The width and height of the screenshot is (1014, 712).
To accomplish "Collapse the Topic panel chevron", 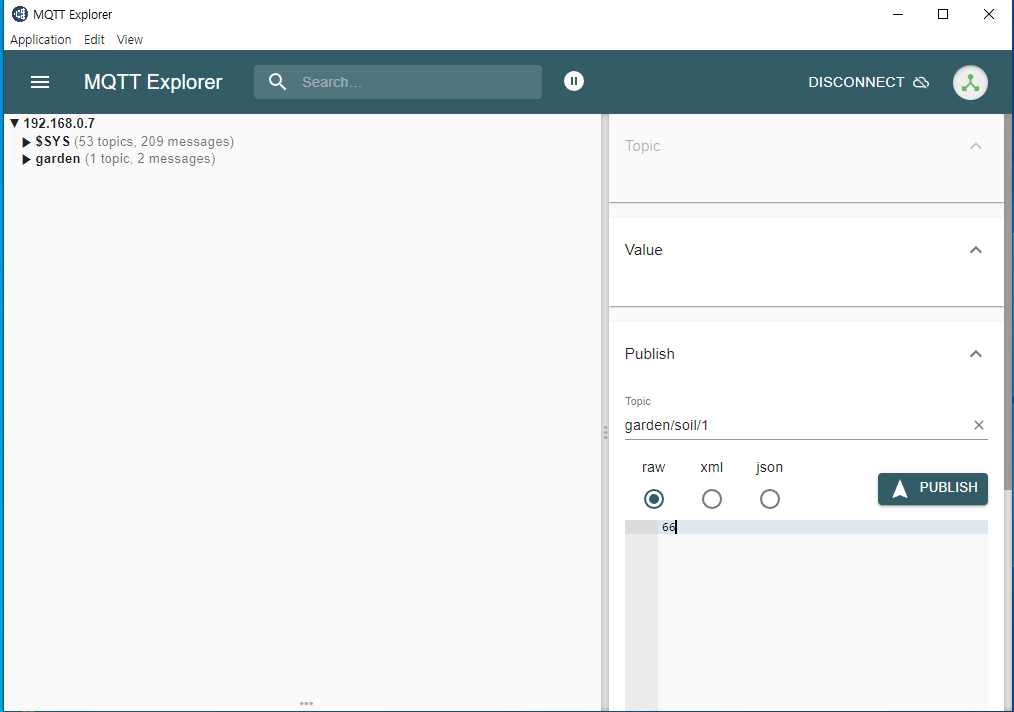I will (x=976, y=146).
